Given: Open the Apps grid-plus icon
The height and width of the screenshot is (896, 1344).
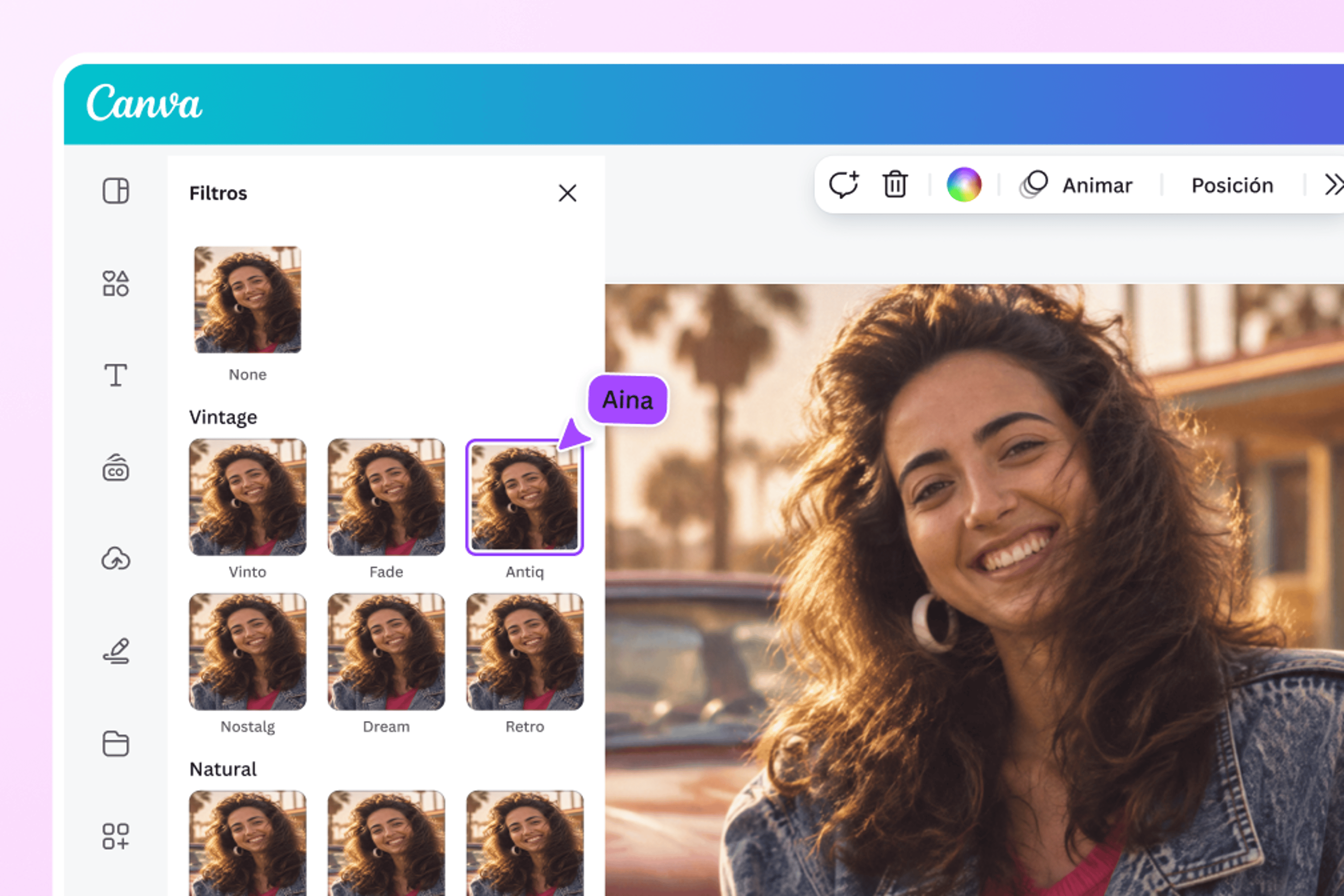Looking at the screenshot, I should point(115,836).
